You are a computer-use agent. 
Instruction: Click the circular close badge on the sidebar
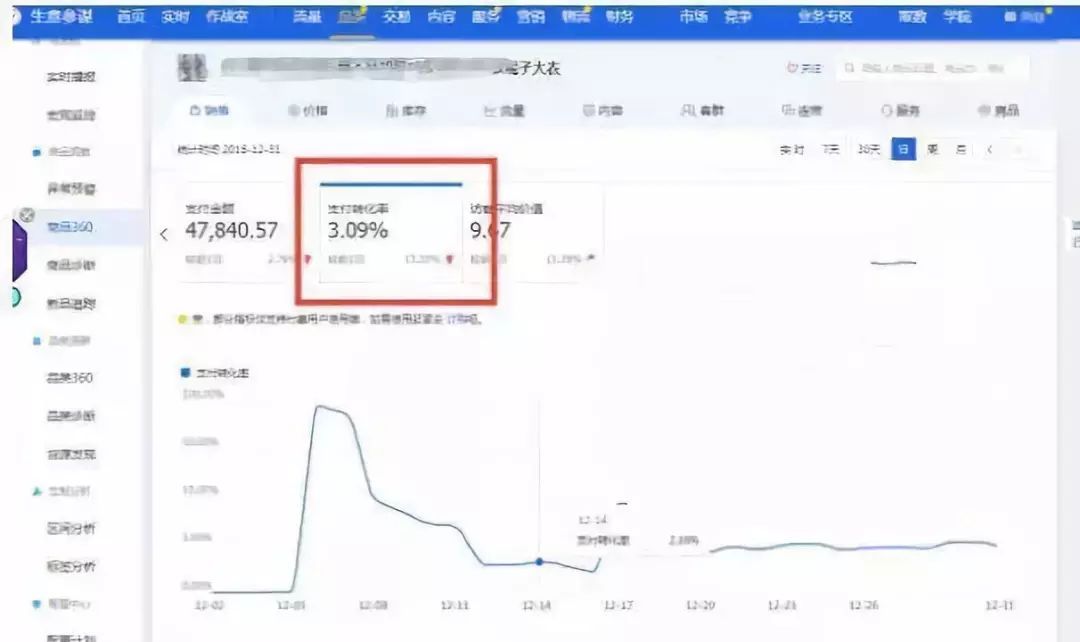[x=25, y=215]
